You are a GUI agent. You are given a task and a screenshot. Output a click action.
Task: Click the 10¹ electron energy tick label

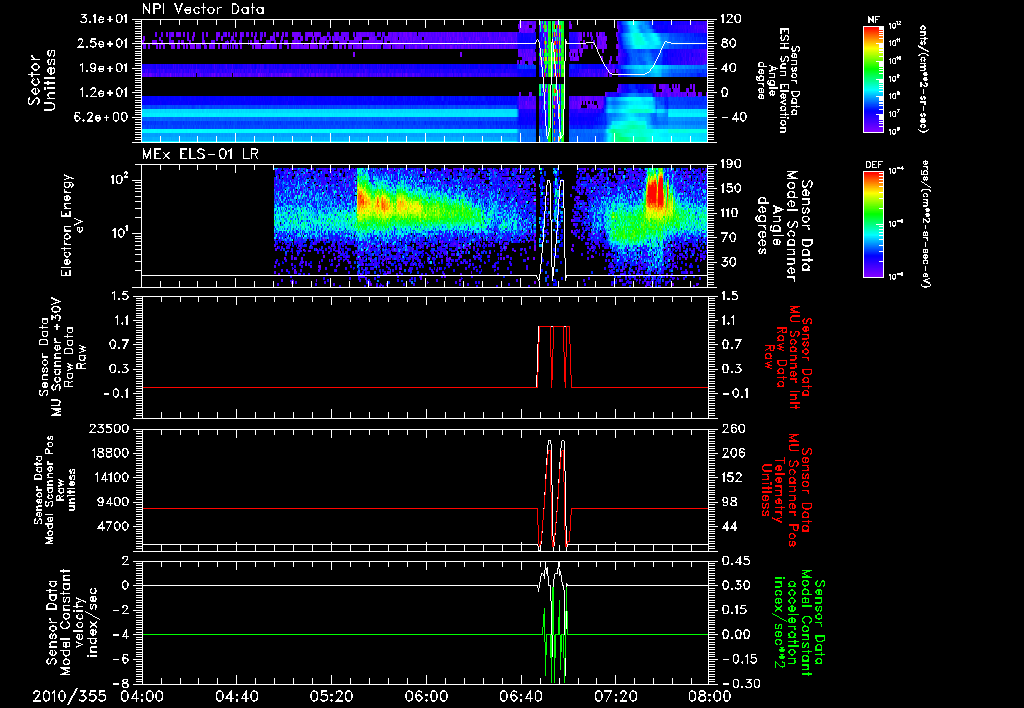pos(120,233)
